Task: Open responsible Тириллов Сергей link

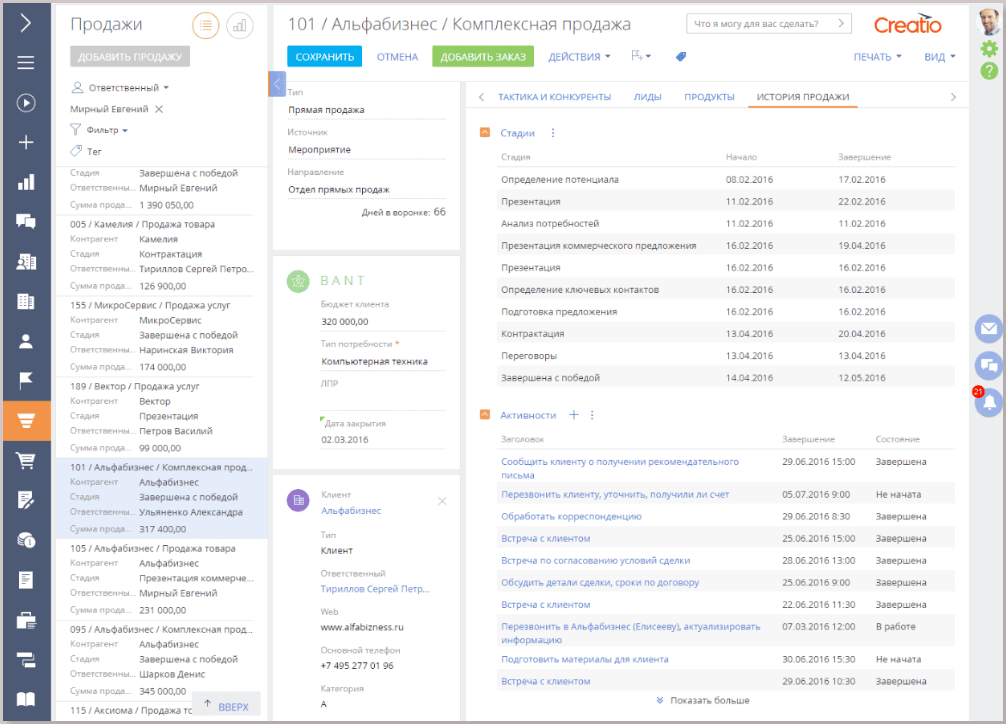Action: (375, 589)
